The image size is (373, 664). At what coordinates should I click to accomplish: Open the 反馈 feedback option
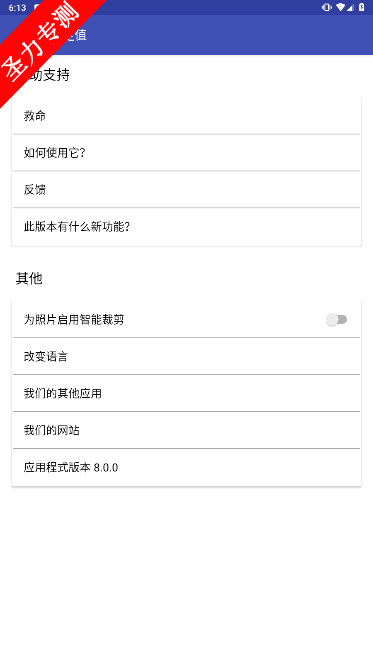[186, 190]
